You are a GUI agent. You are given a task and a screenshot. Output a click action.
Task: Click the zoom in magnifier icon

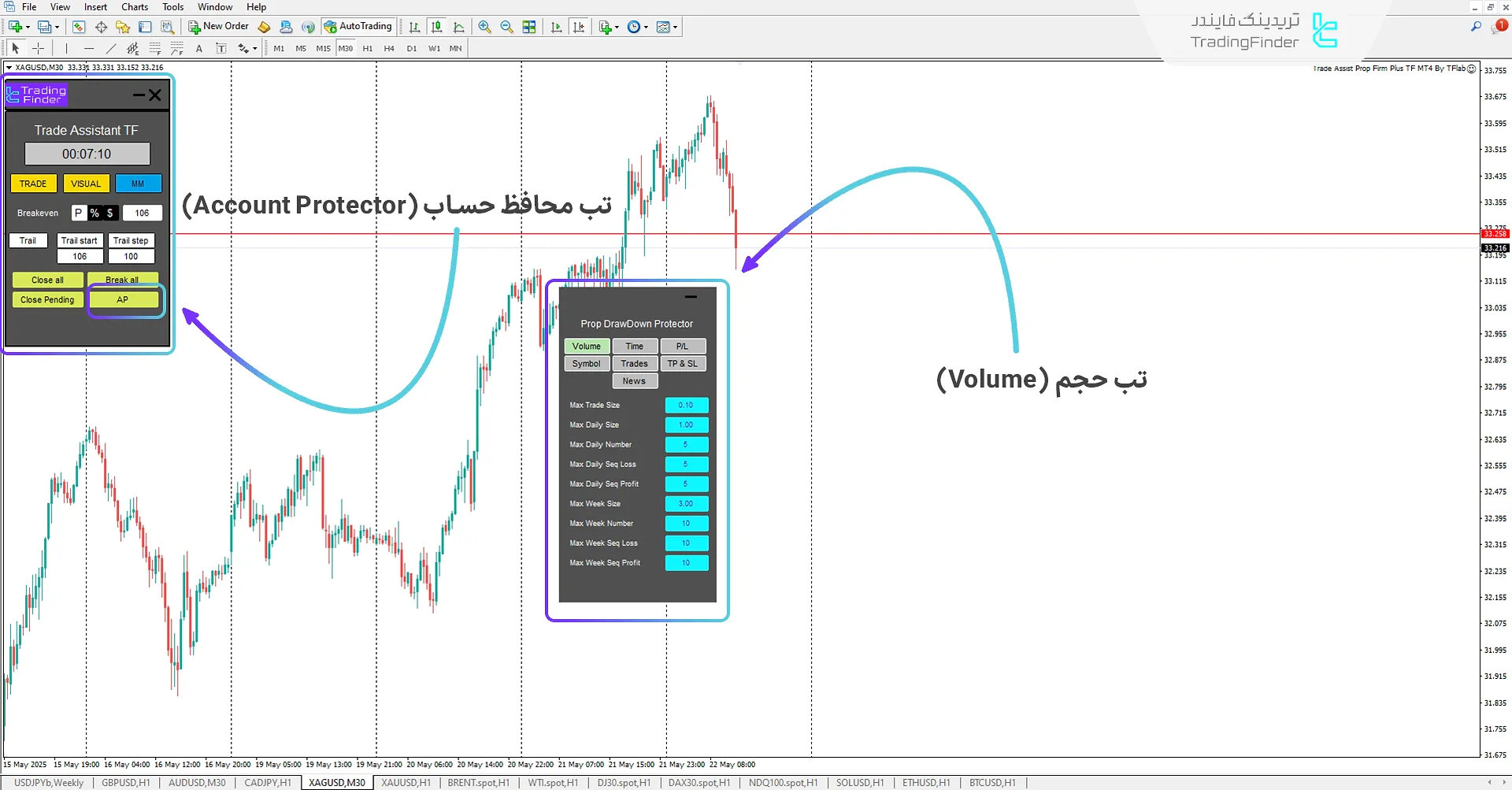point(484,27)
